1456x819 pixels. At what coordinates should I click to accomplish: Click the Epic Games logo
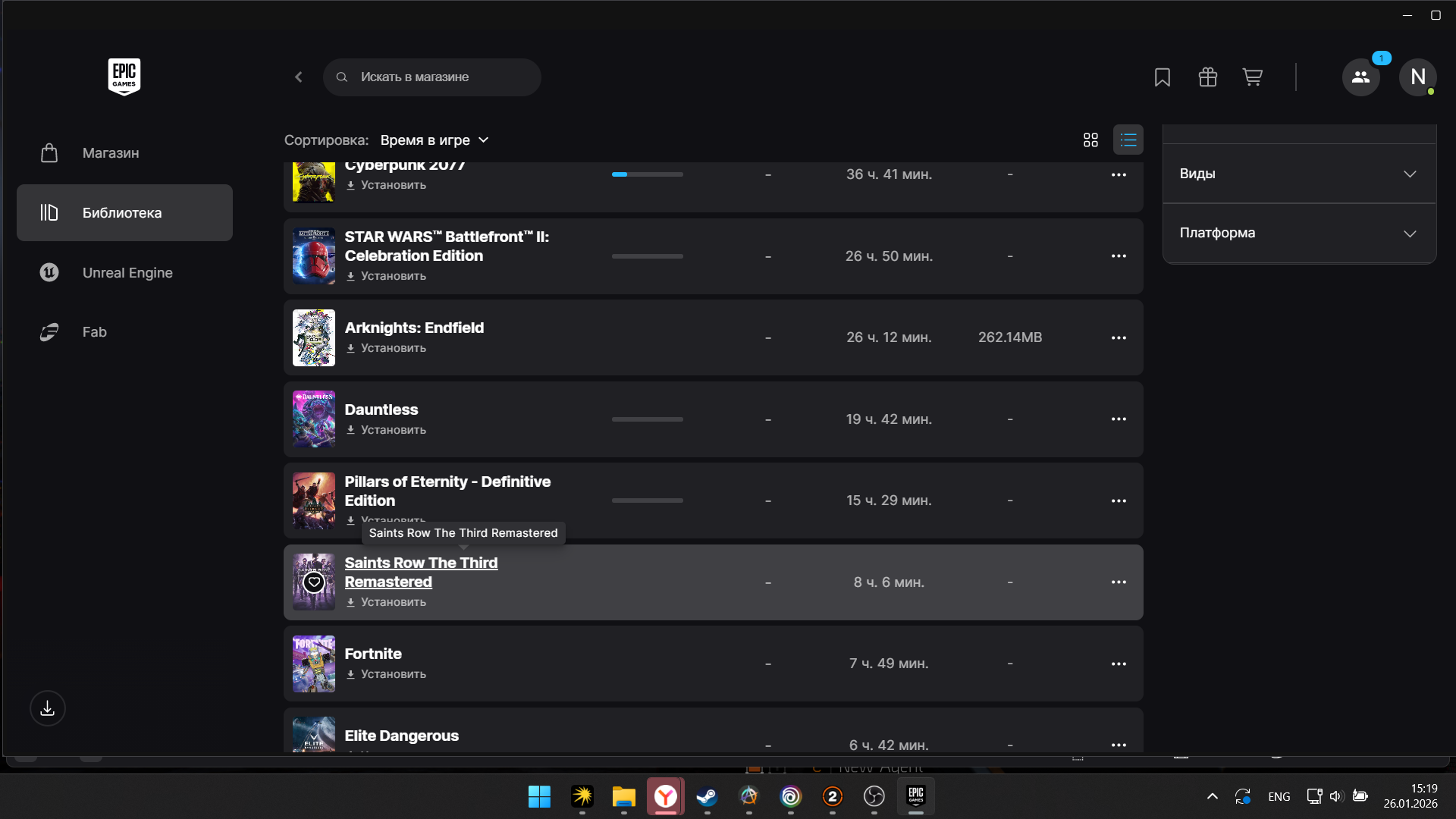124,77
